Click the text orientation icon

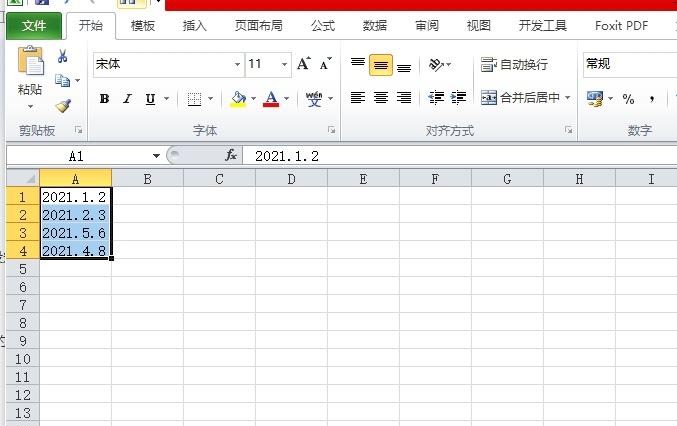(x=439, y=65)
